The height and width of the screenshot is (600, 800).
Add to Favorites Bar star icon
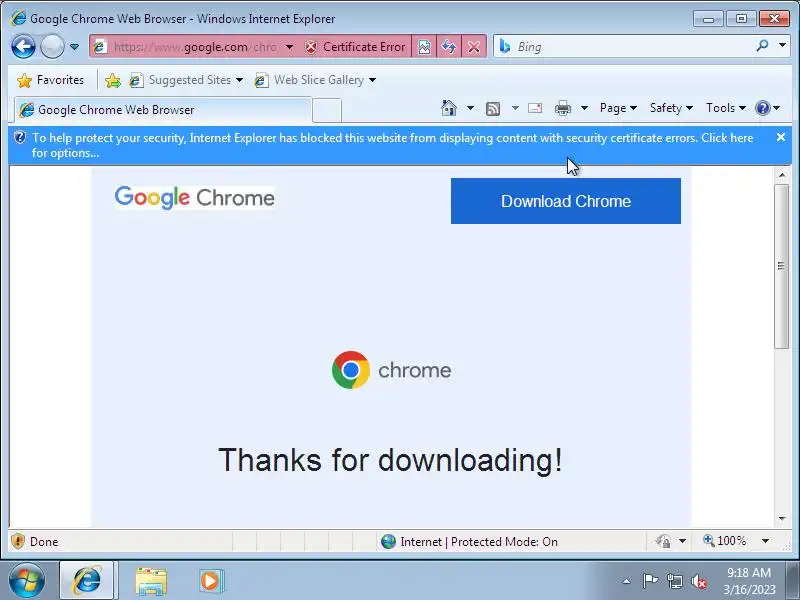tap(113, 80)
